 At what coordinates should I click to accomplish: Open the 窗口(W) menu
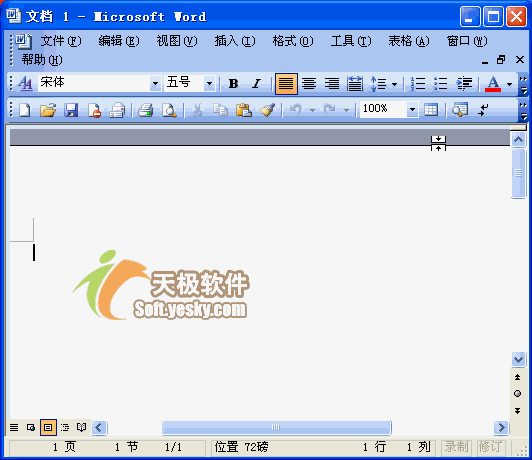pos(467,41)
